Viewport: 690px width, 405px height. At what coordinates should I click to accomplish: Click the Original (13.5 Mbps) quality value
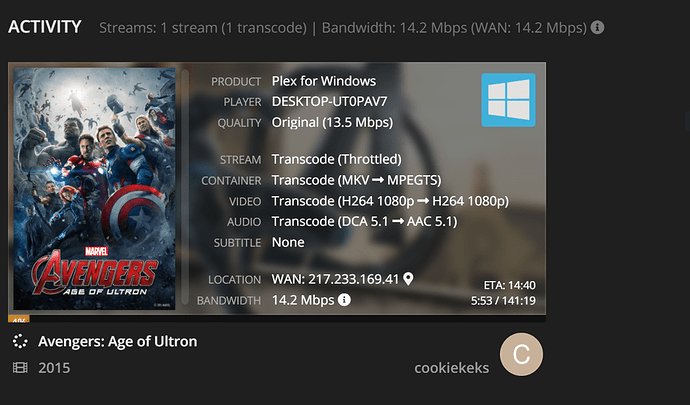[x=332, y=122]
